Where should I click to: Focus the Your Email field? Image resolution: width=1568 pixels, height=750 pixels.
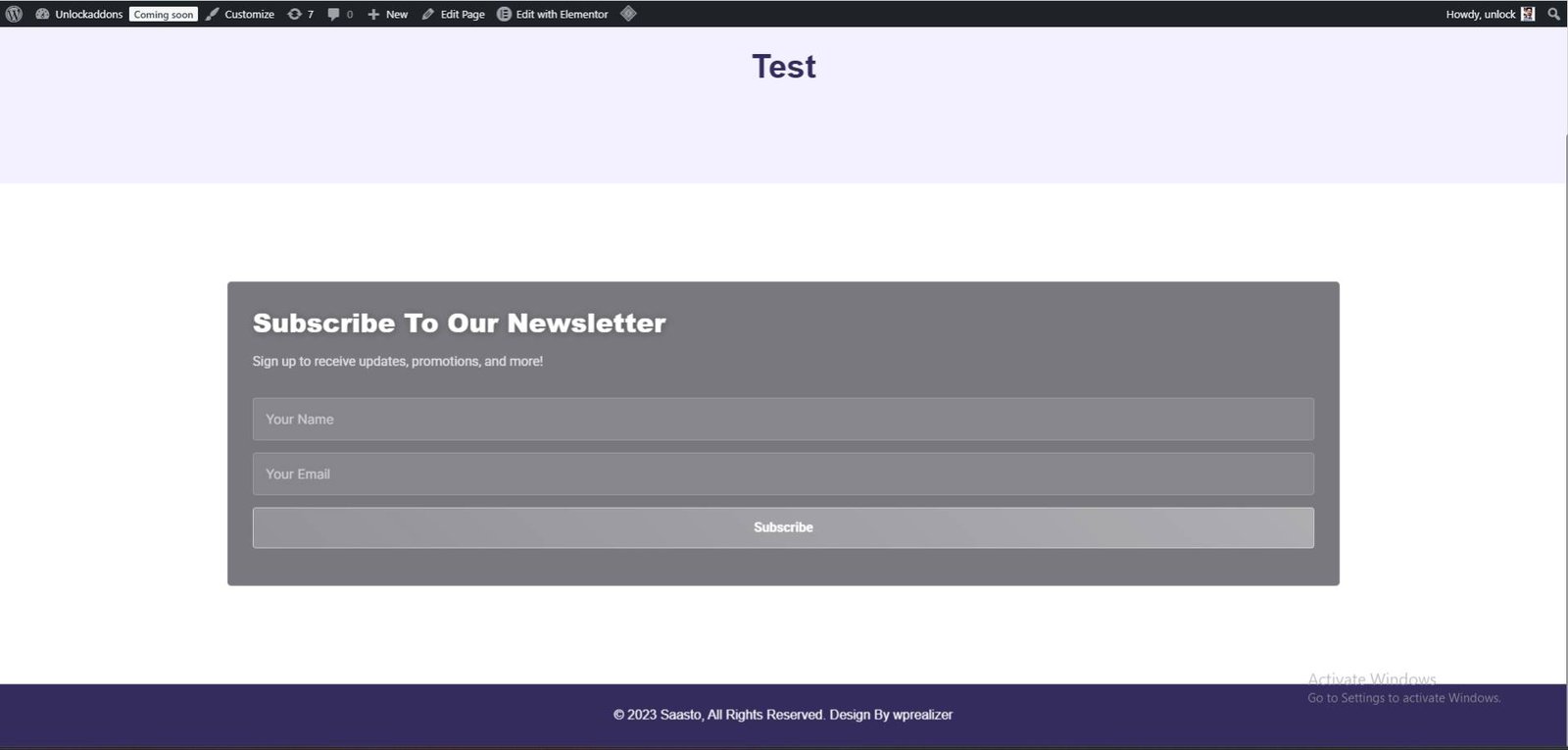click(x=782, y=474)
